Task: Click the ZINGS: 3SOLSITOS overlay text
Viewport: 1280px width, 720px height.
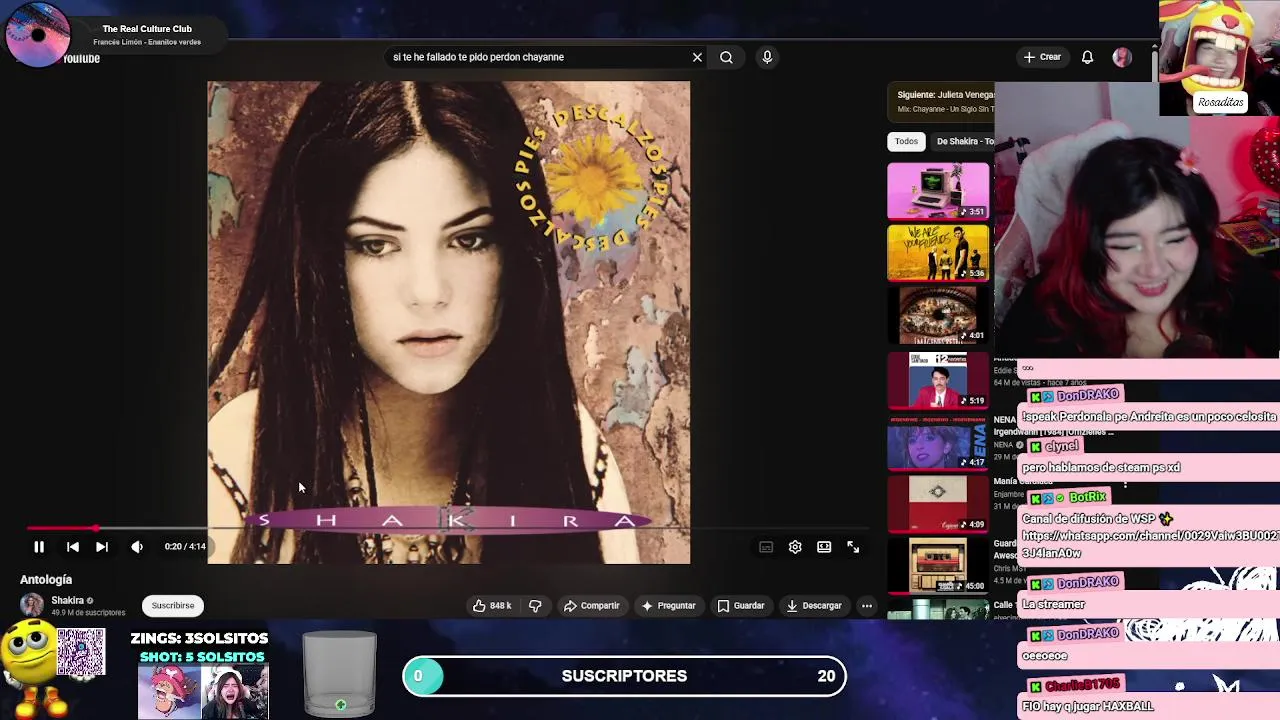Action: point(199,638)
